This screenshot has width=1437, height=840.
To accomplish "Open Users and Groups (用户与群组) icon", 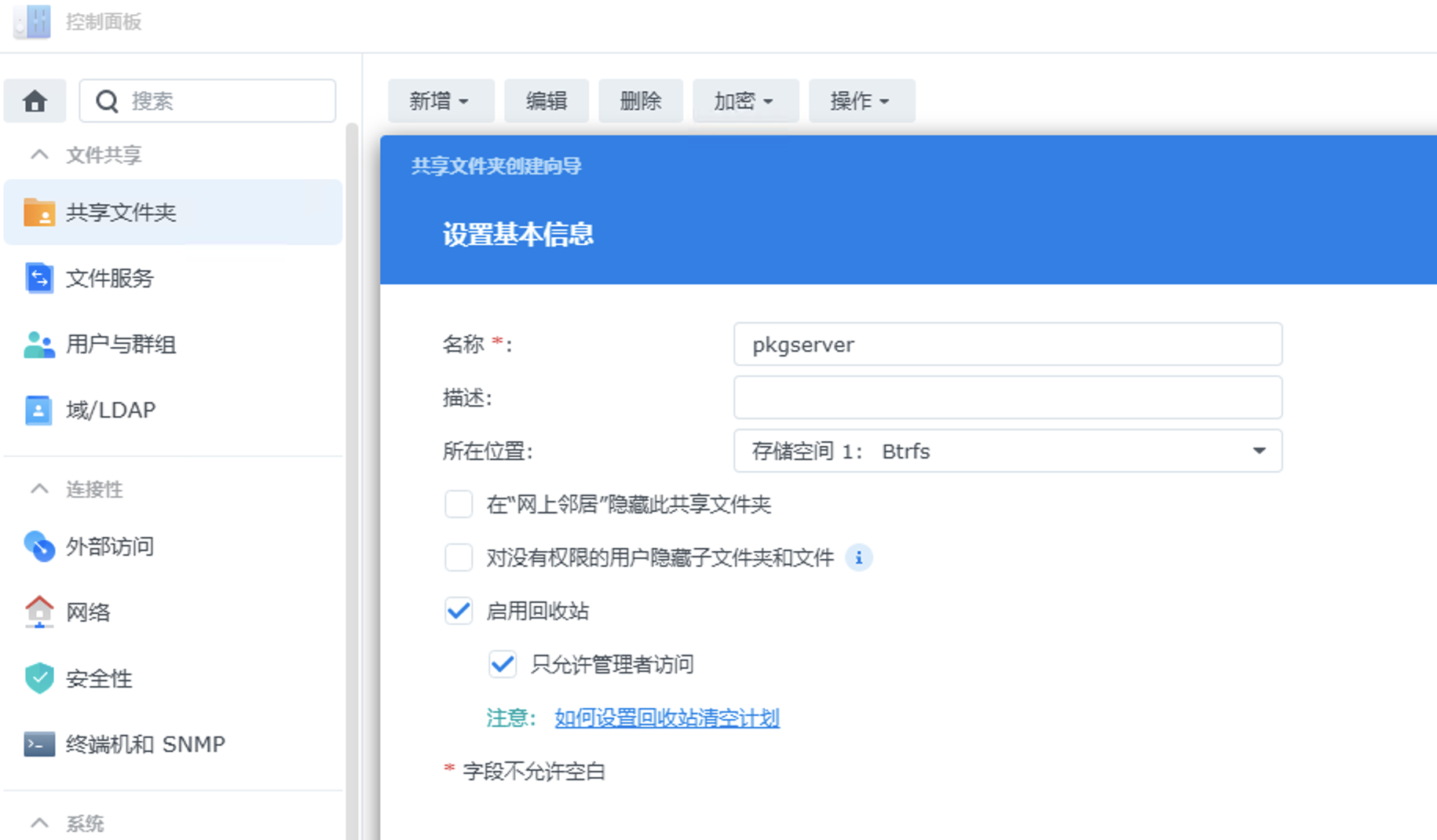I will 38,344.
